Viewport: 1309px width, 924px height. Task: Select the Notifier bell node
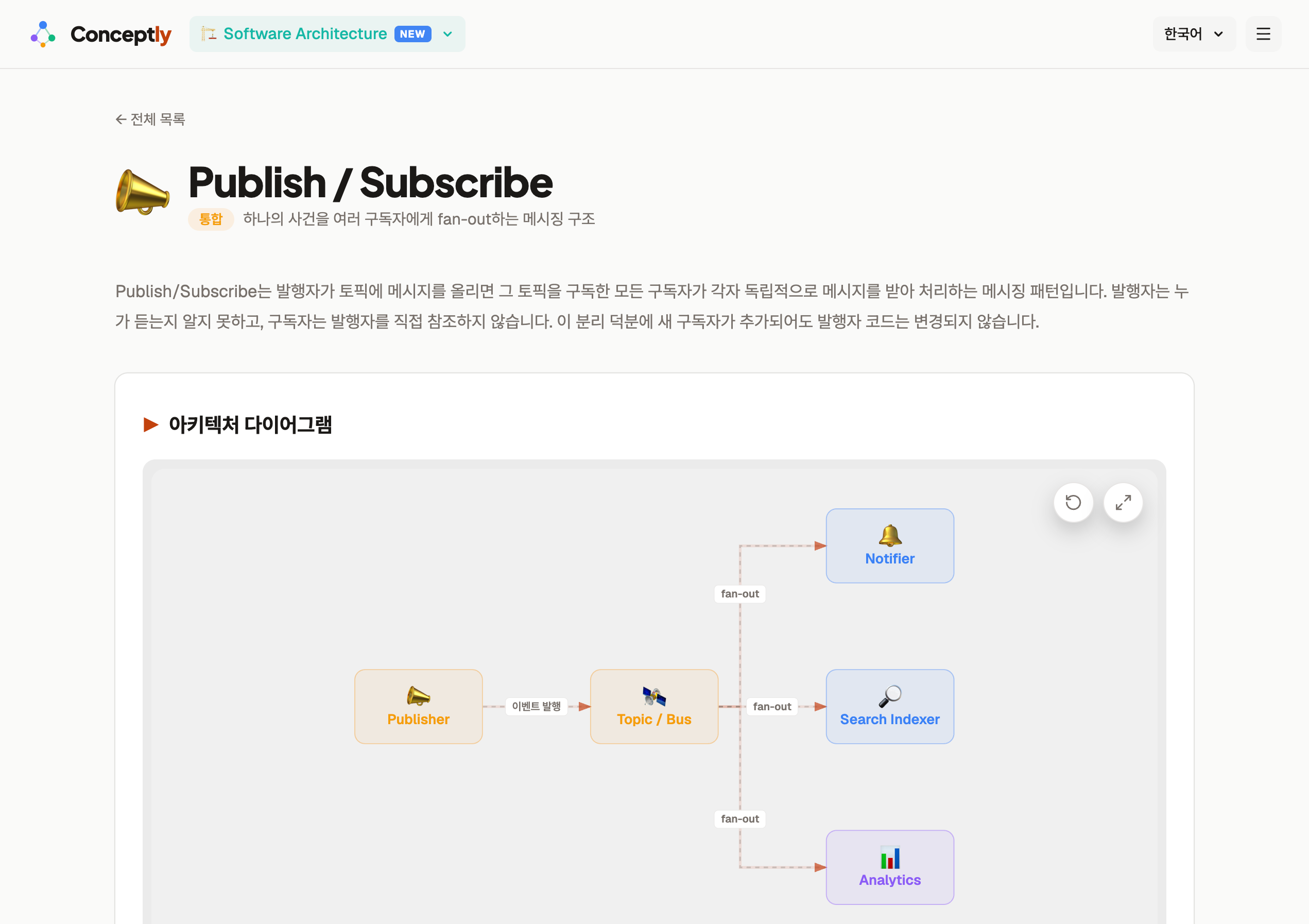click(889, 546)
